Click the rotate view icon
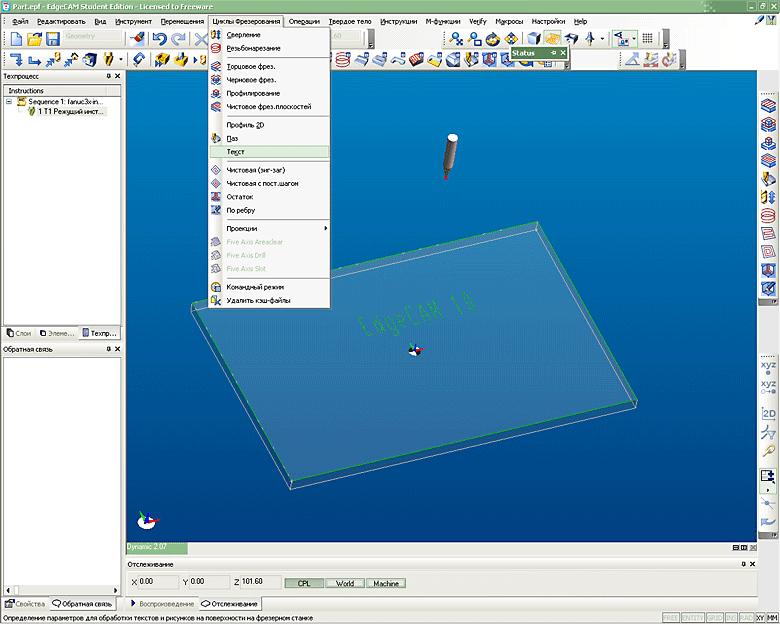Screen dimensions: 780x624 (x=492, y=39)
